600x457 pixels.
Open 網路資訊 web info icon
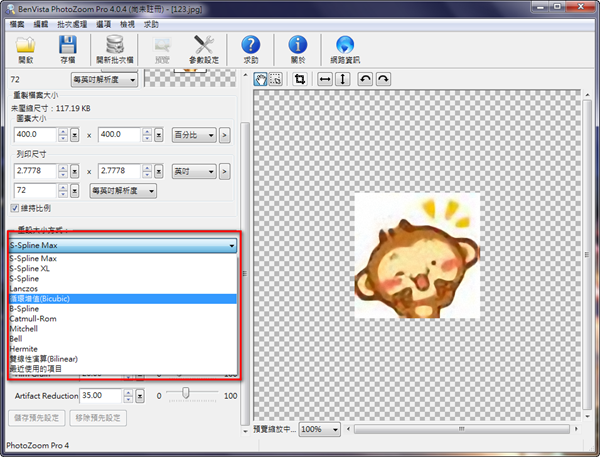point(345,47)
